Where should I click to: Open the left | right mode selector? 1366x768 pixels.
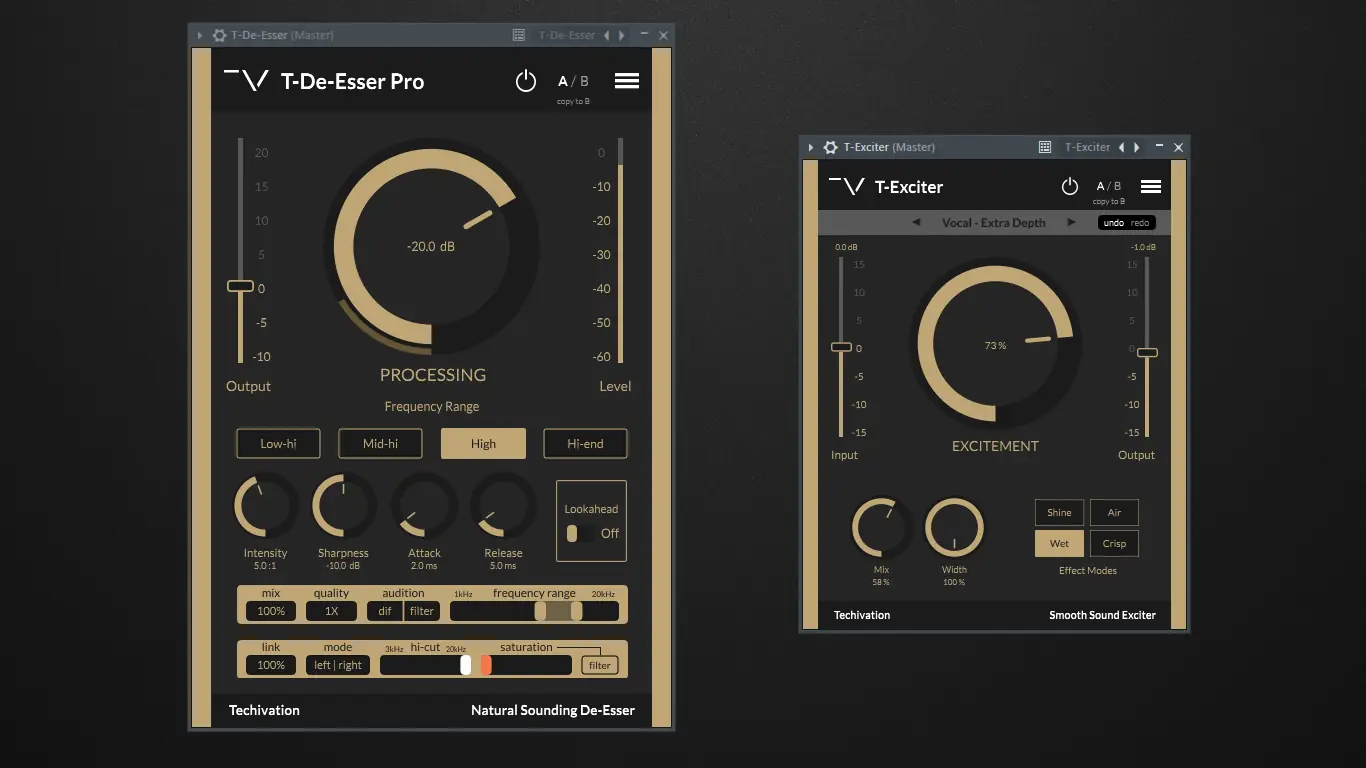[338, 665]
